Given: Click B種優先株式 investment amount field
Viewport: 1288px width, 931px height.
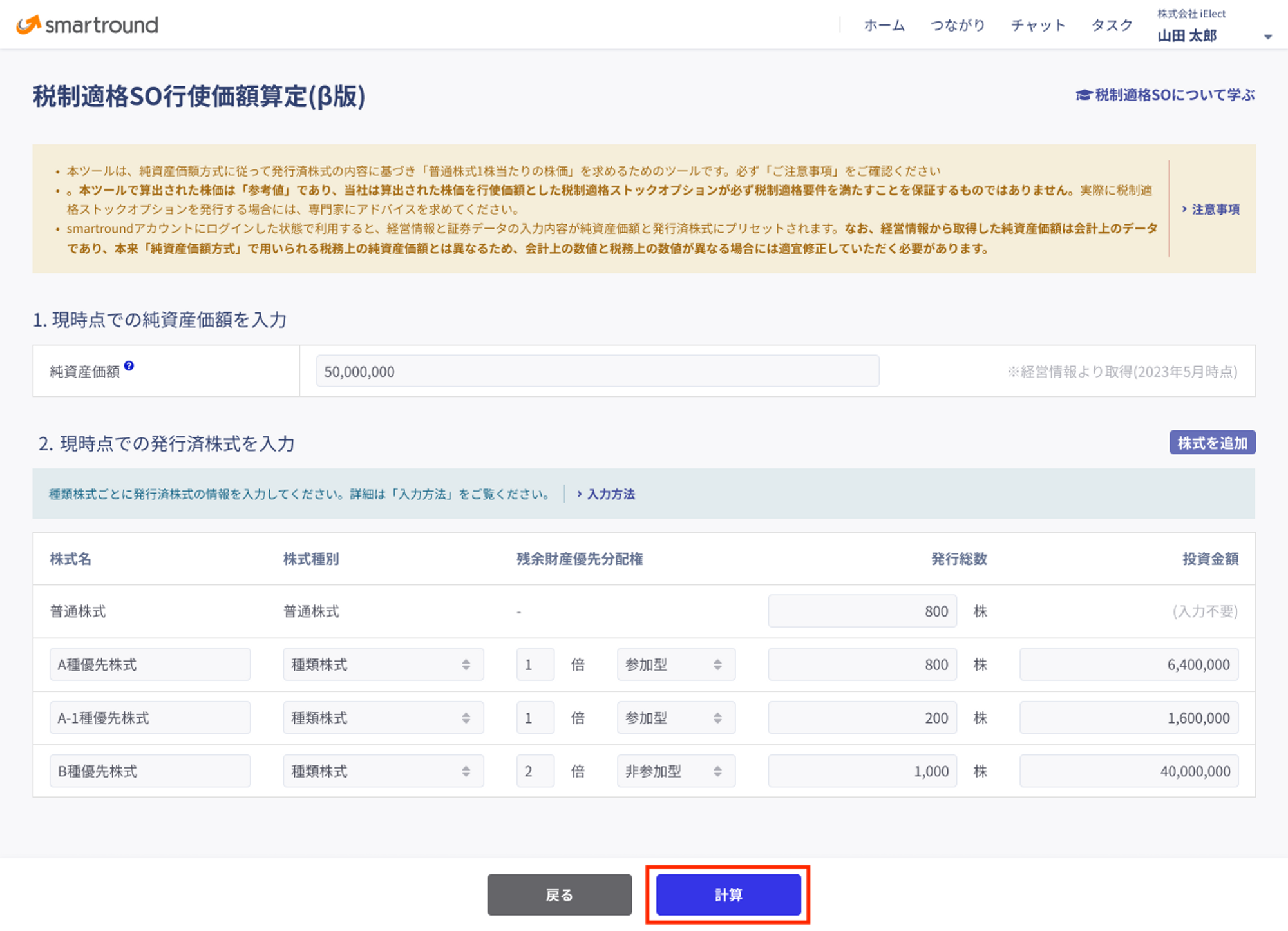Looking at the screenshot, I should (1128, 771).
